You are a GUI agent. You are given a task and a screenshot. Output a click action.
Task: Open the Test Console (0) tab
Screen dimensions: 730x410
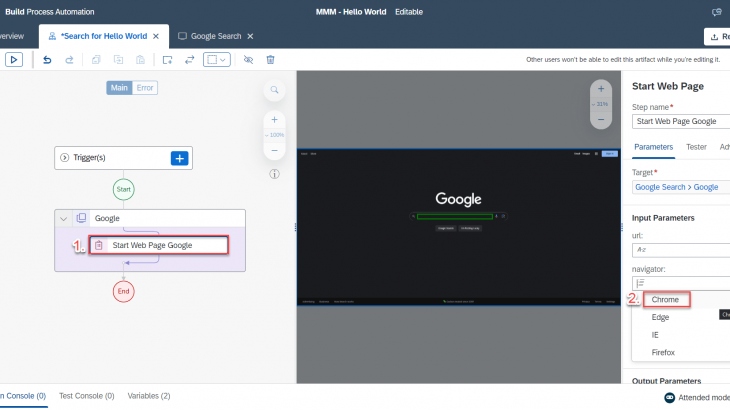[87, 396]
